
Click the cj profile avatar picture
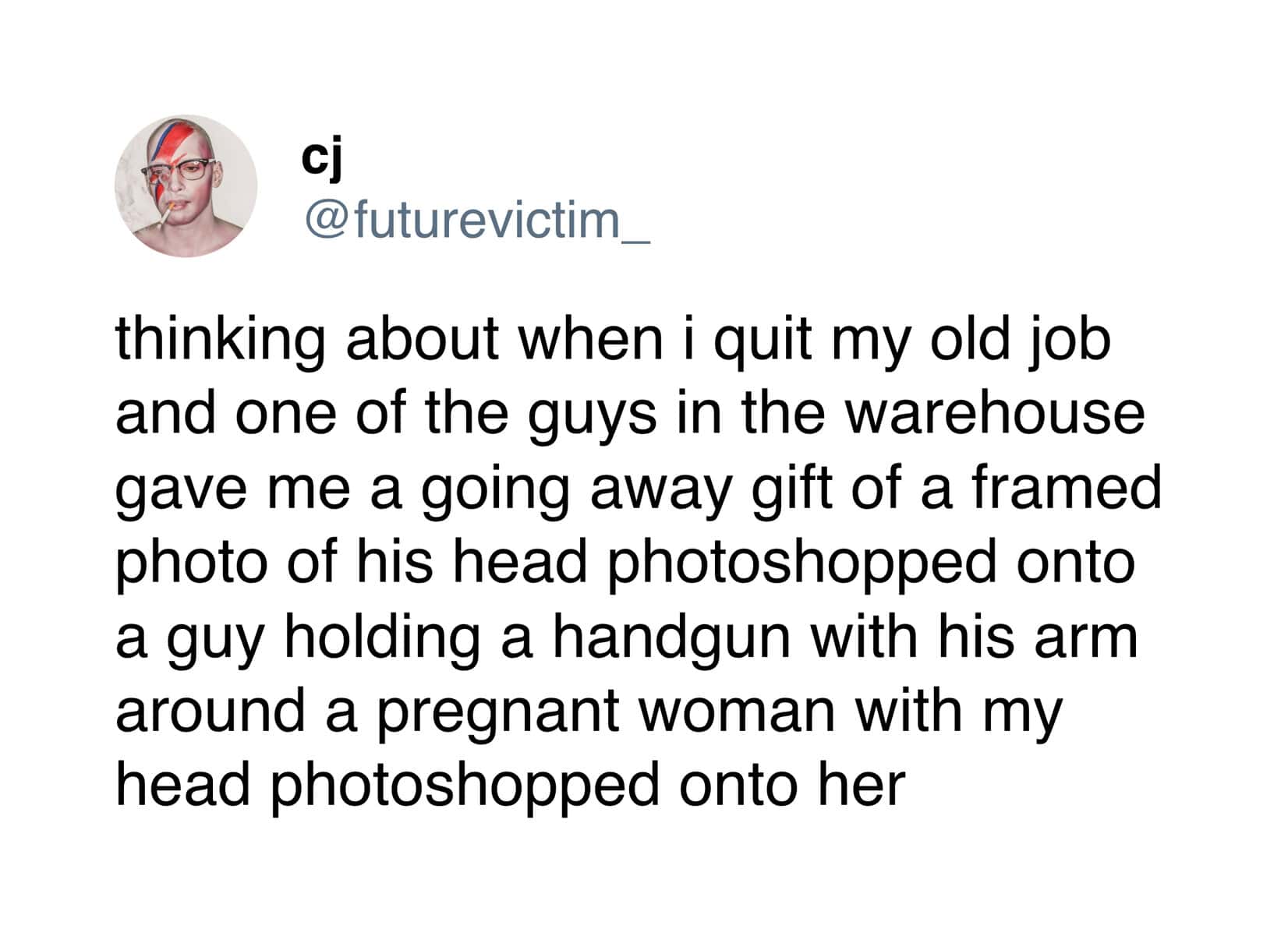pos(186,186)
